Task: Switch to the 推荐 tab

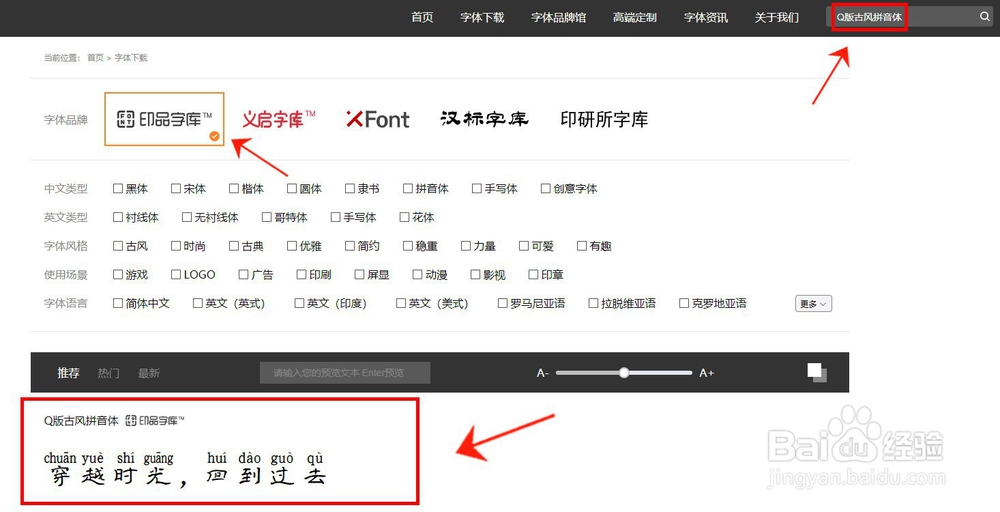Action: [x=68, y=373]
